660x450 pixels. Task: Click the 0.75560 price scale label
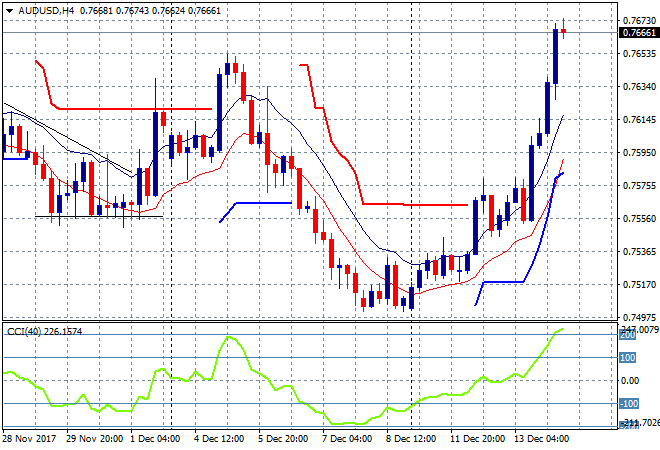click(x=639, y=218)
